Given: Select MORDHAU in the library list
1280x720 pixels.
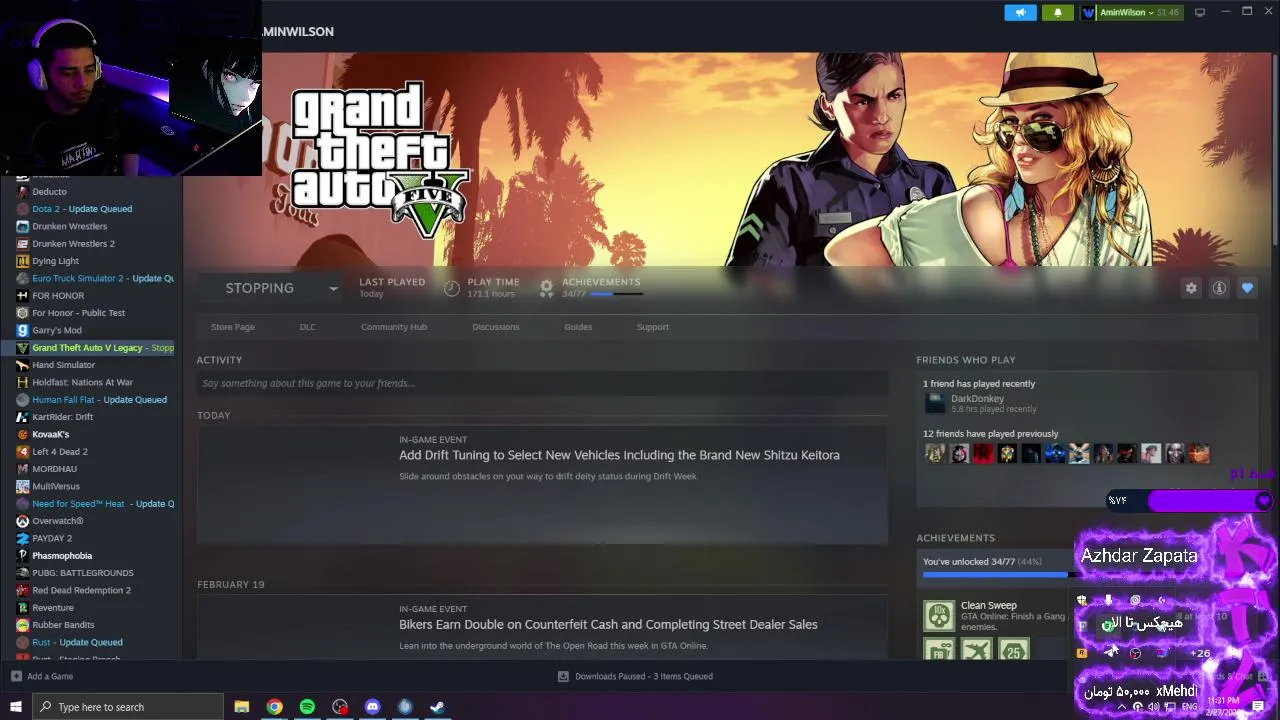Looking at the screenshot, I should tap(54, 469).
